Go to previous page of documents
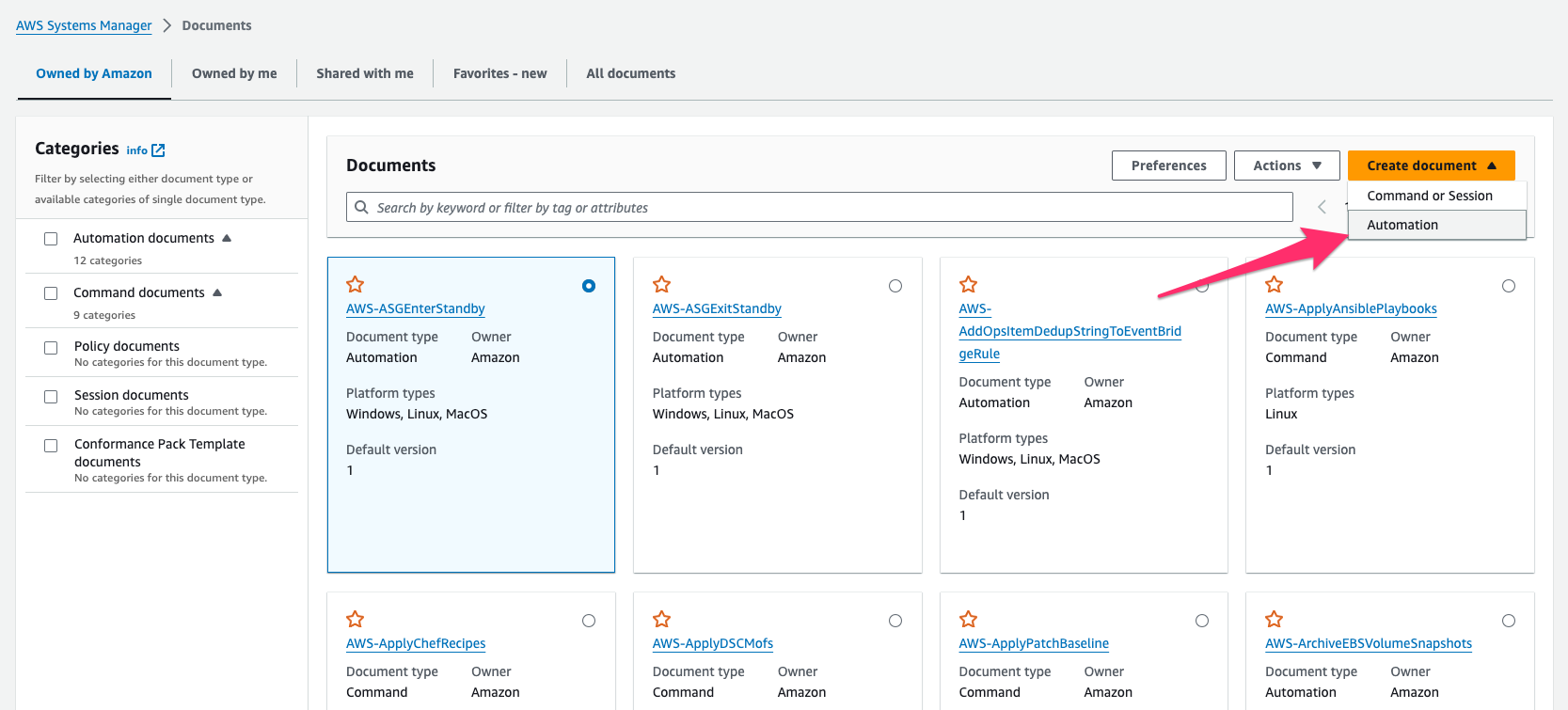This screenshot has height=710, width=1568. (1322, 207)
